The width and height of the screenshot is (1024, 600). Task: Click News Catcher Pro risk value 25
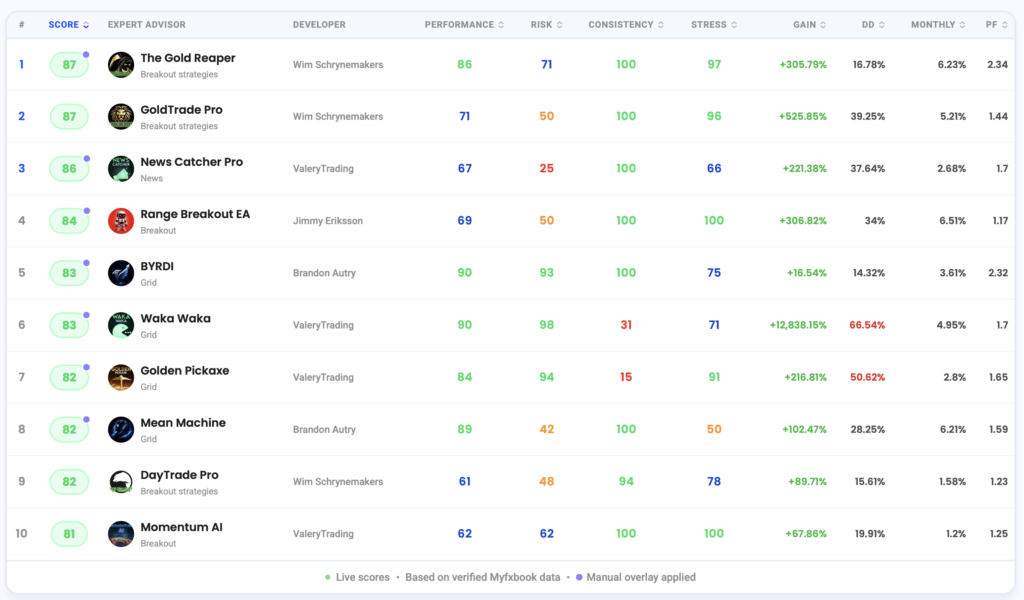point(547,168)
